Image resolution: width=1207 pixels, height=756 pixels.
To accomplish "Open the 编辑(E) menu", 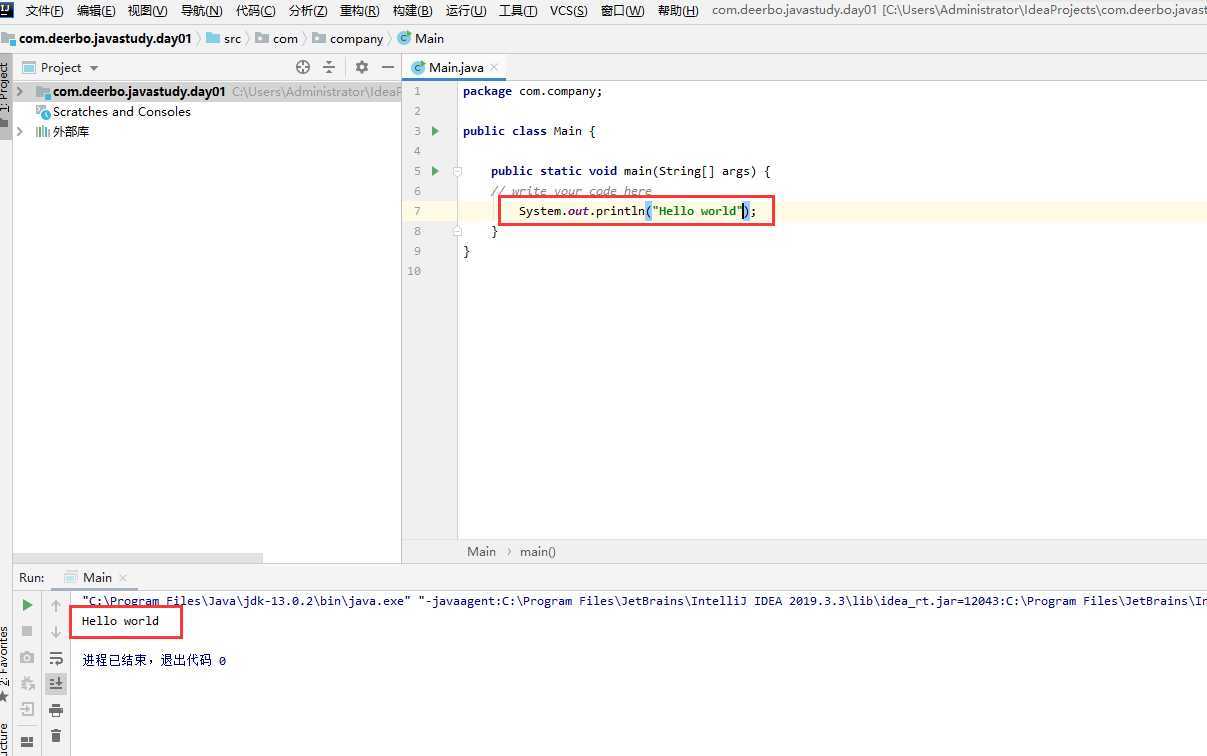I will point(96,11).
